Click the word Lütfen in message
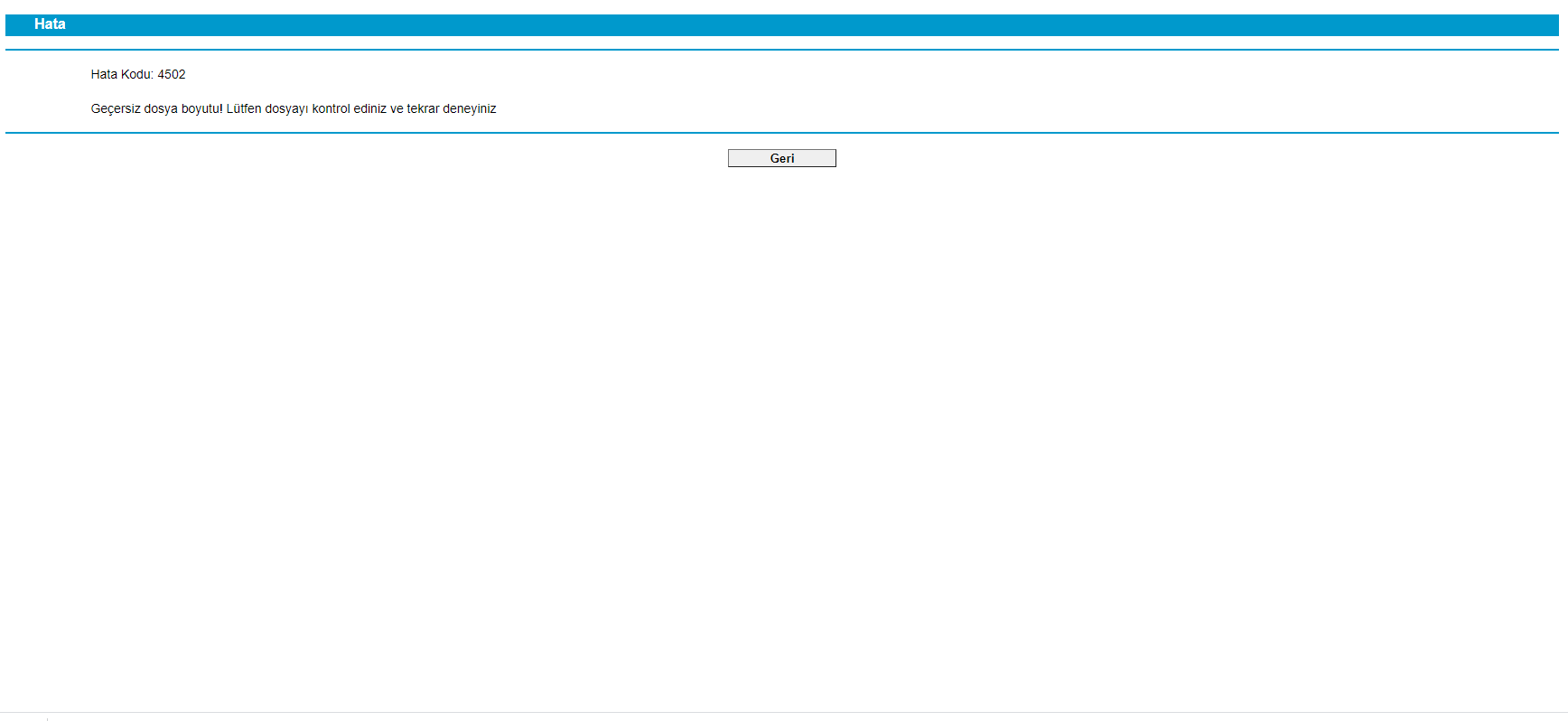The width and height of the screenshot is (1568, 721). (x=244, y=109)
